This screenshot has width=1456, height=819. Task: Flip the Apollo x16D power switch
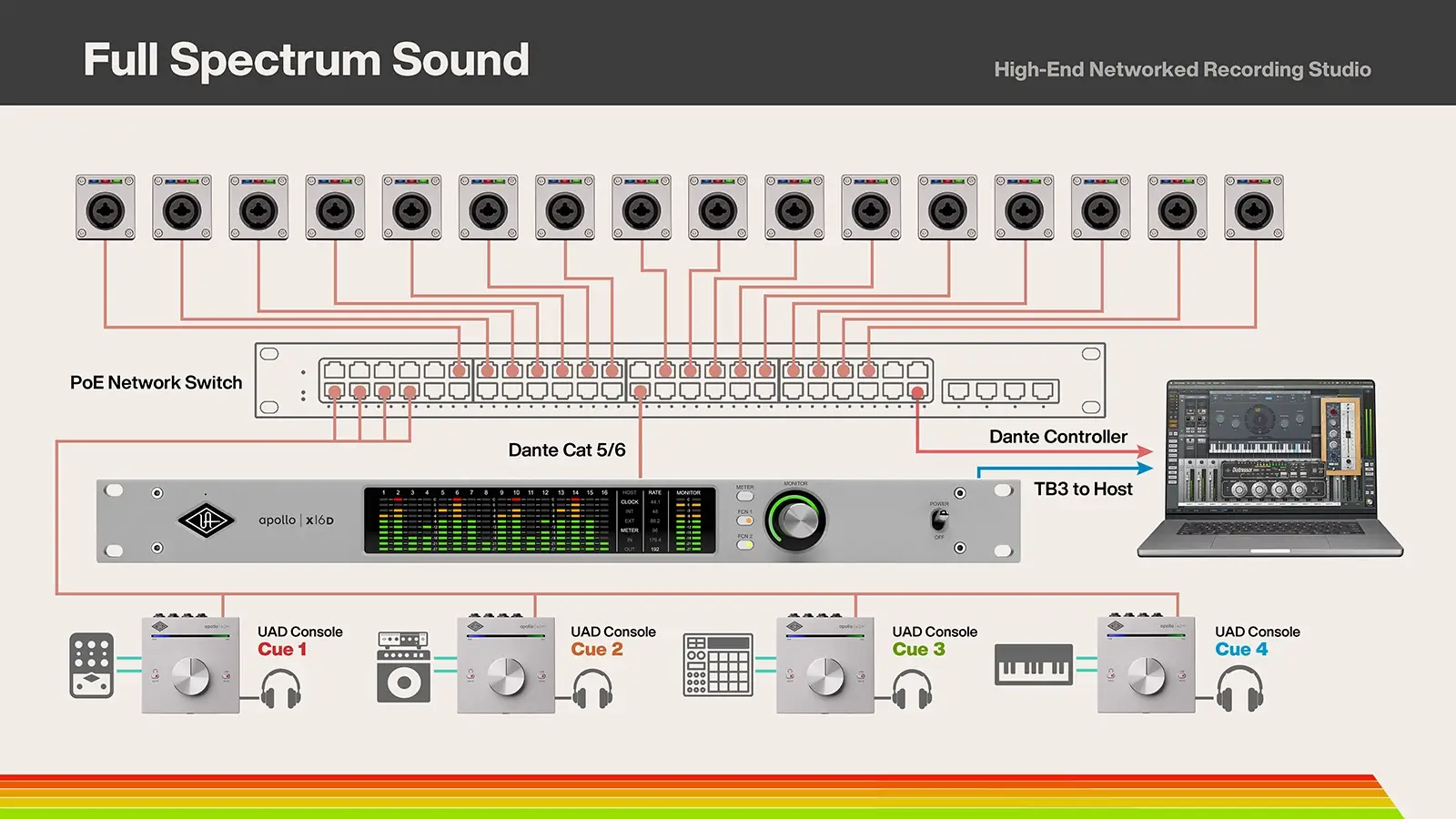939,521
